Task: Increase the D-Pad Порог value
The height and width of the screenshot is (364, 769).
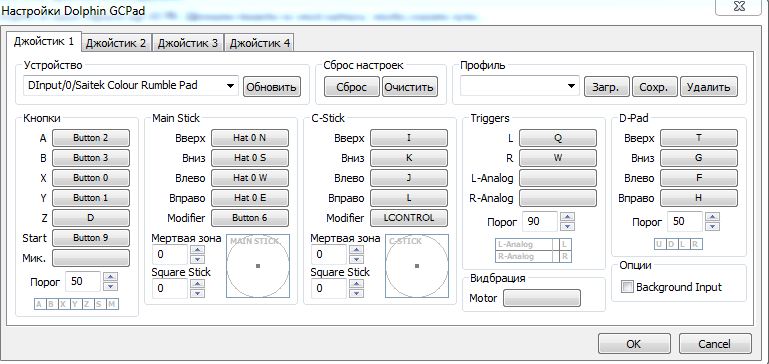Action: click(713, 217)
